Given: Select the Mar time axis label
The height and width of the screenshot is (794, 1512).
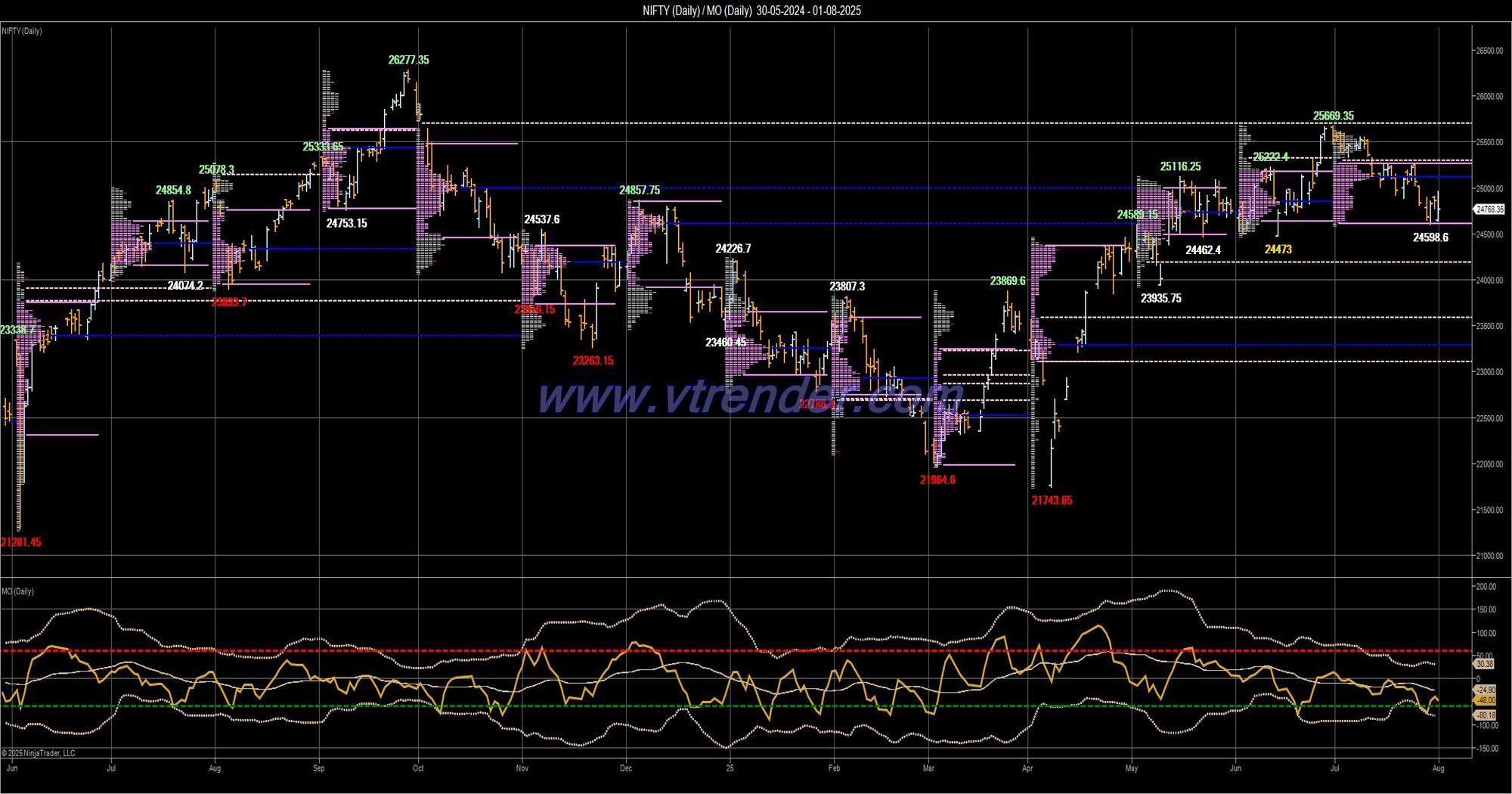Looking at the screenshot, I should 928,768.
